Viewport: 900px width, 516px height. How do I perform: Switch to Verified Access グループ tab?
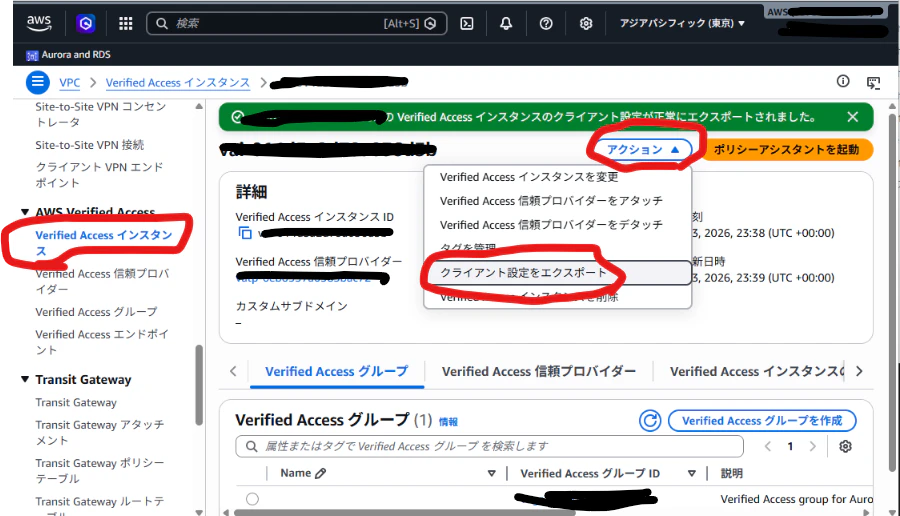(337, 371)
